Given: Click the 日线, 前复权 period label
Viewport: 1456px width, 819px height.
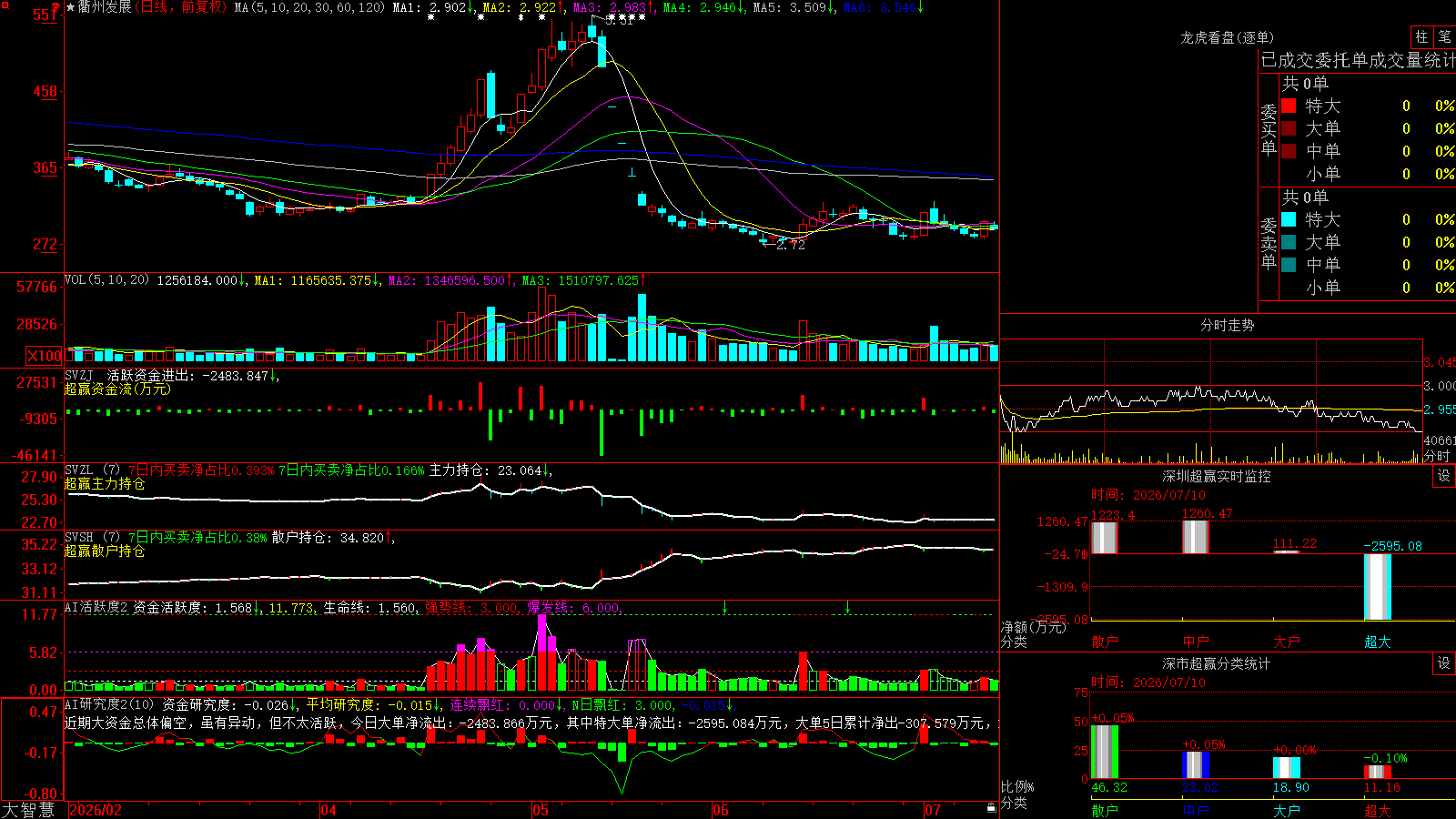Looking at the screenshot, I should click(x=181, y=7).
